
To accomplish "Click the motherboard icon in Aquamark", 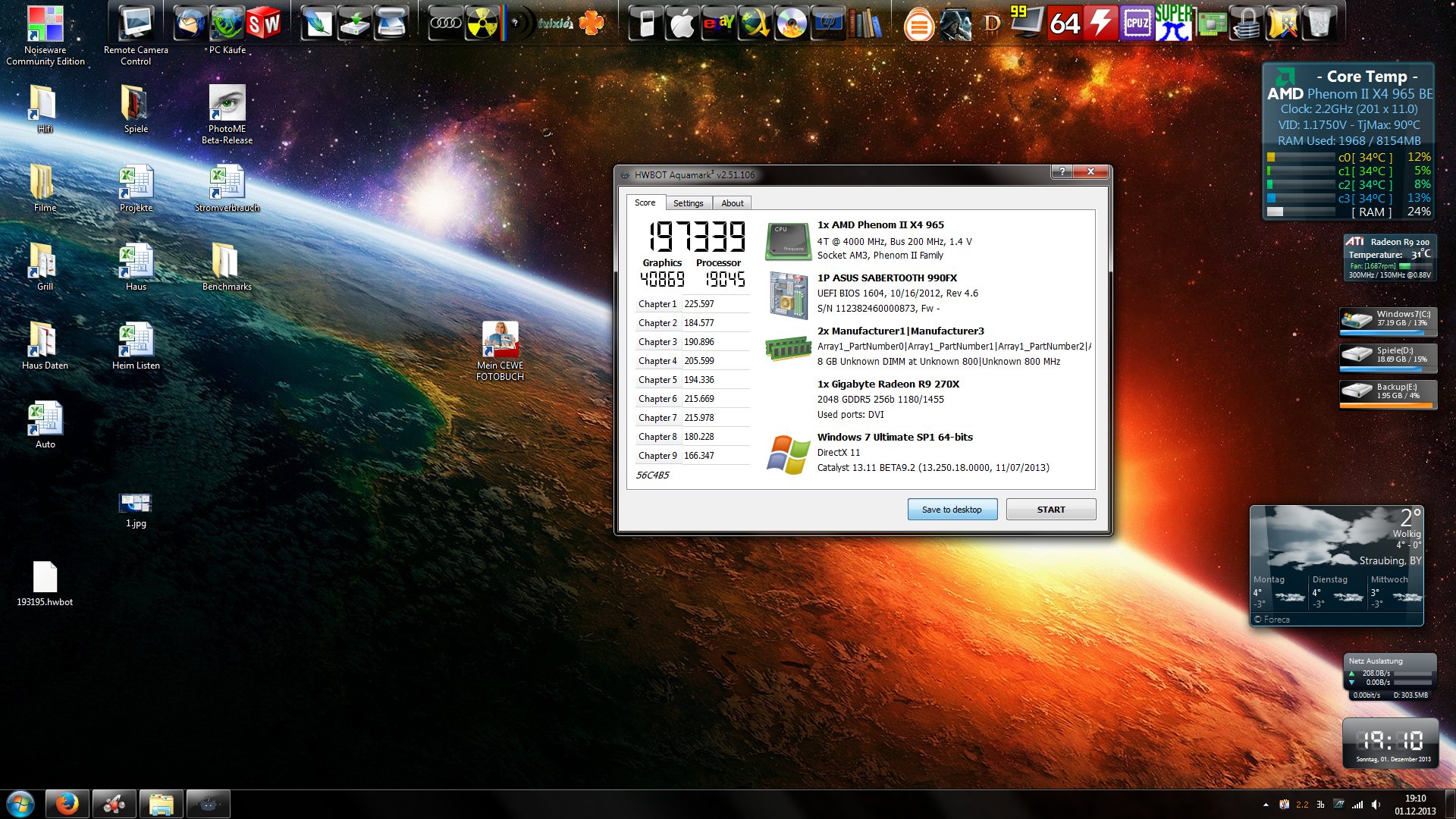I will coord(788,295).
